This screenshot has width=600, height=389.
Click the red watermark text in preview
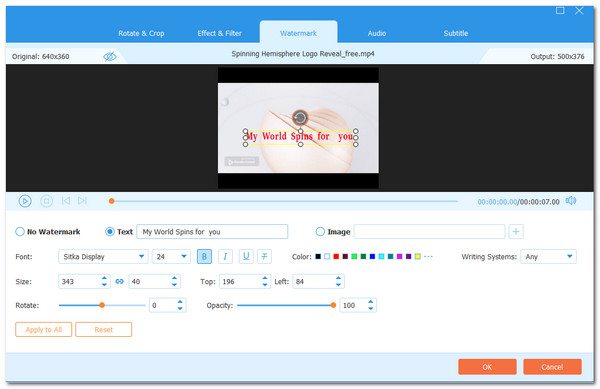[300, 137]
